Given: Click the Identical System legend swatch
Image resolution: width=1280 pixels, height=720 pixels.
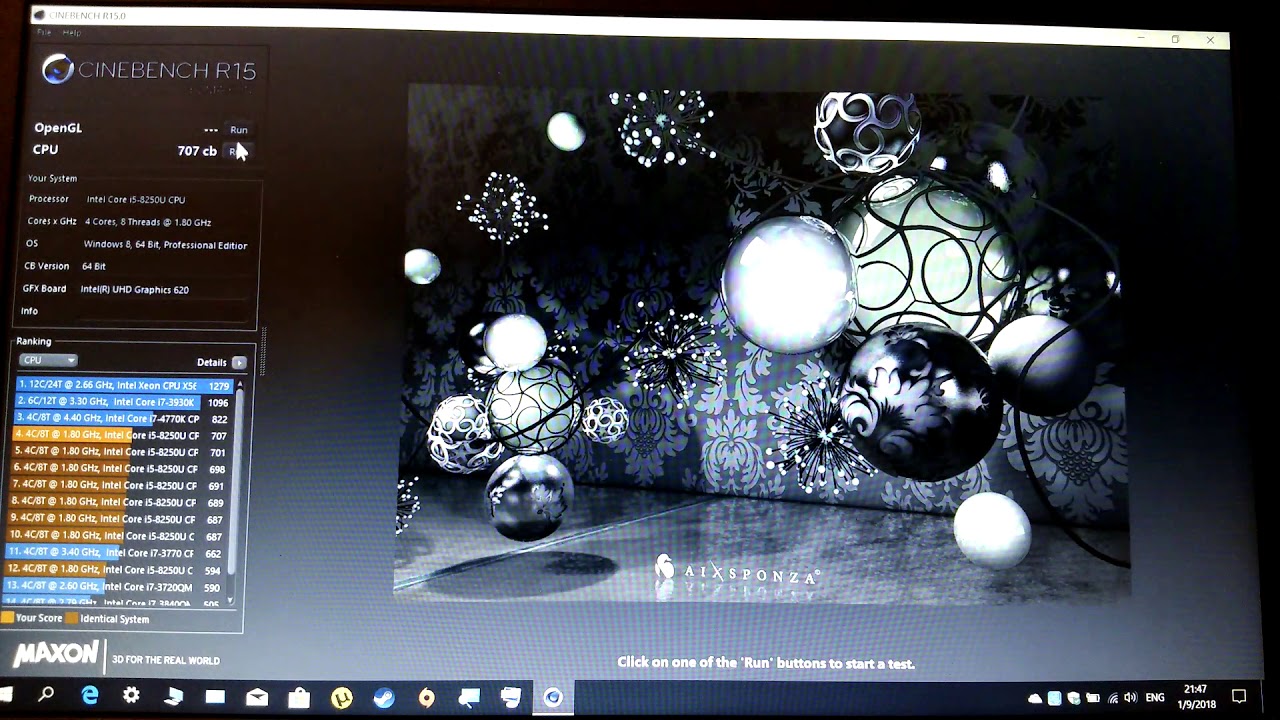Looking at the screenshot, I should click(72, 618).
